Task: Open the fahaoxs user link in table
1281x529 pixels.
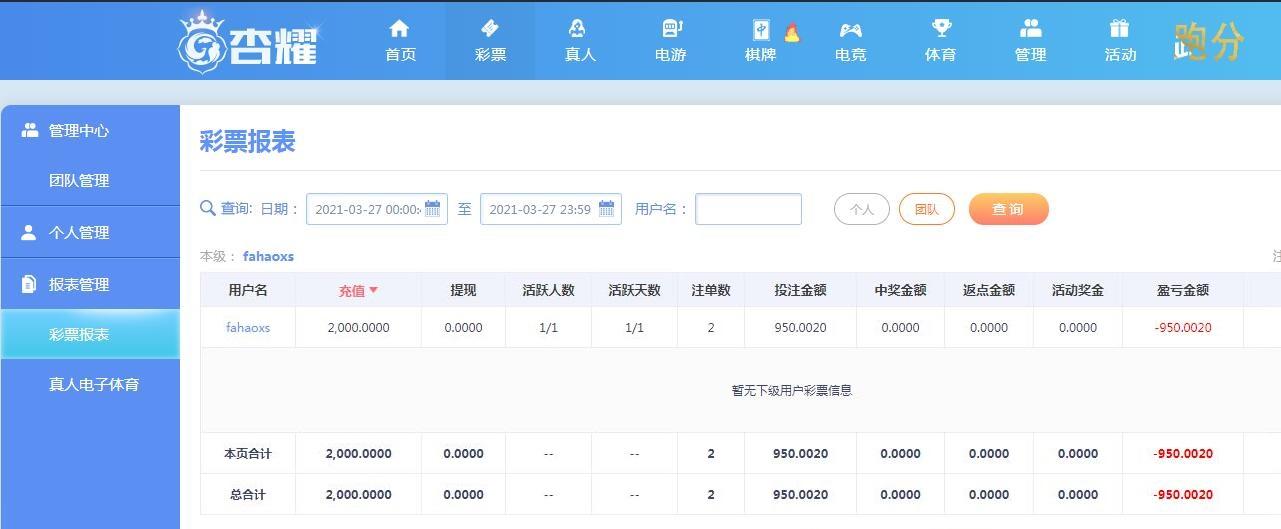Action: [248, 327]
